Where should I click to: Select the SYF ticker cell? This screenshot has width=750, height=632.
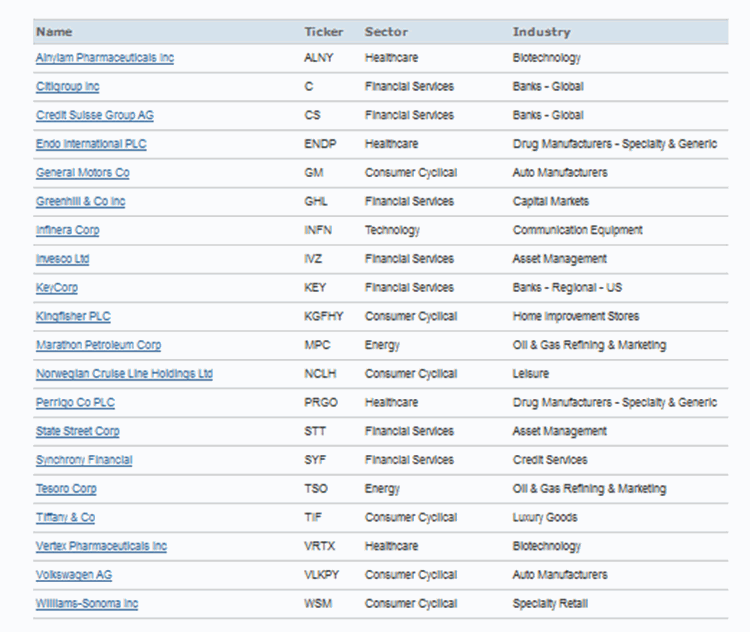(x=315, y=460)
